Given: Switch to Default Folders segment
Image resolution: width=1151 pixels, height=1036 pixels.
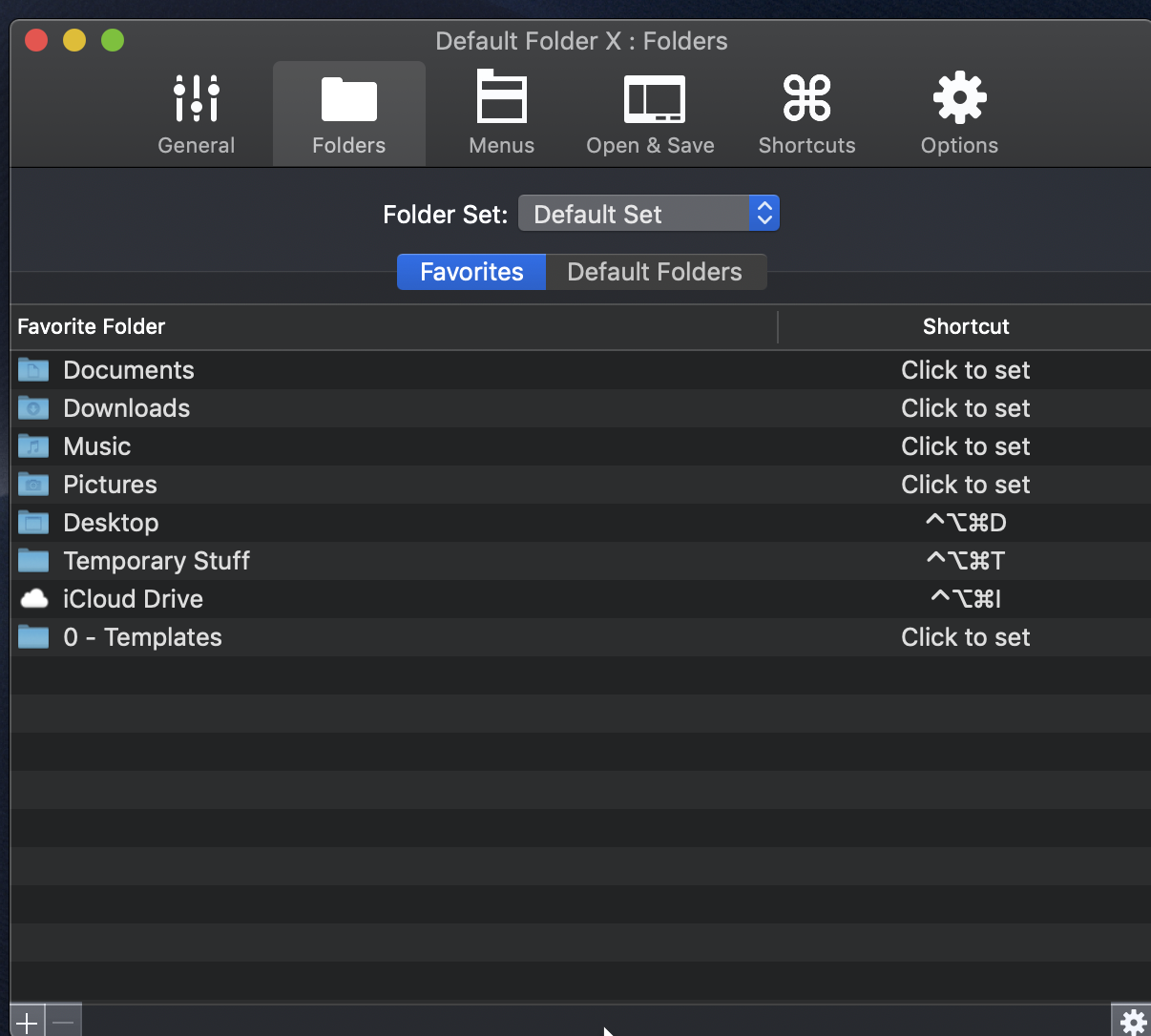Looking at the screenshot, I should click(656, 272).
